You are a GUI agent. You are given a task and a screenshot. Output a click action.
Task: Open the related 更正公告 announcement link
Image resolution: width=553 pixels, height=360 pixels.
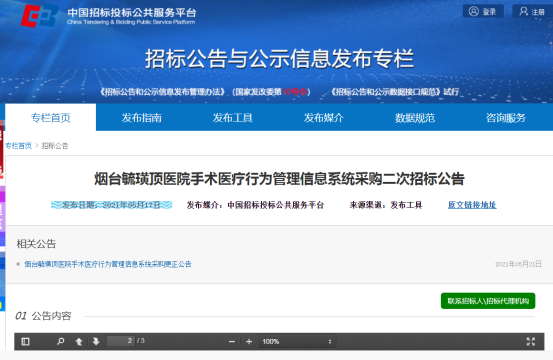[108, 264]
